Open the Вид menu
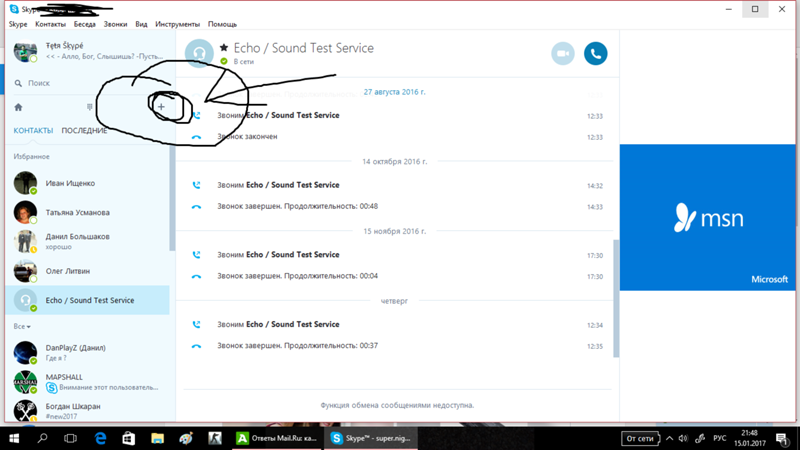The height and width of the screenshot is (450, 800). [x=141, y=24]
